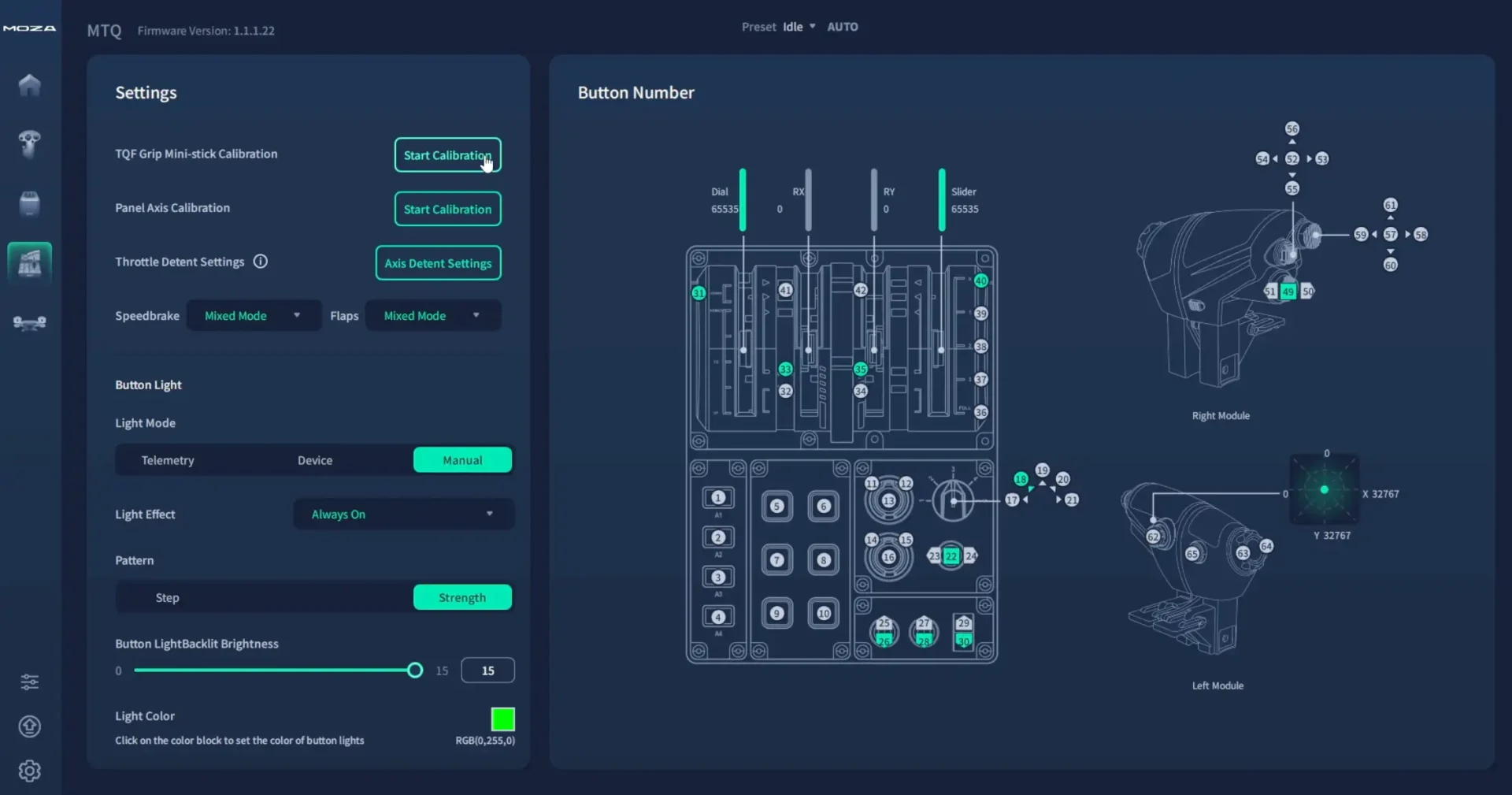The width and height of the screenshot is (1512, 795).
Task: Expand the Speedbrake Mixed Mode dropdown
Action: click(254, 315)
